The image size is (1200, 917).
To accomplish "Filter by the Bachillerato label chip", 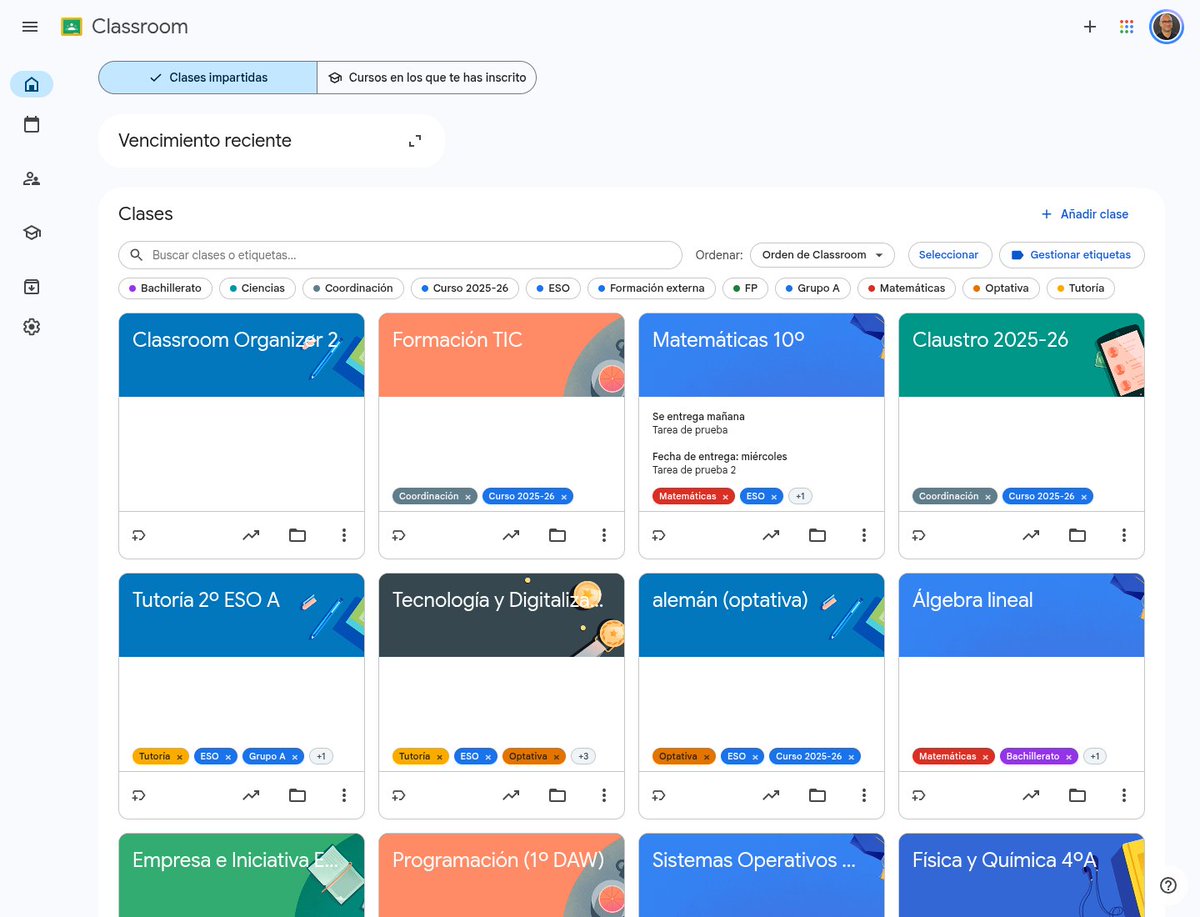I will (x=165, y=288).
